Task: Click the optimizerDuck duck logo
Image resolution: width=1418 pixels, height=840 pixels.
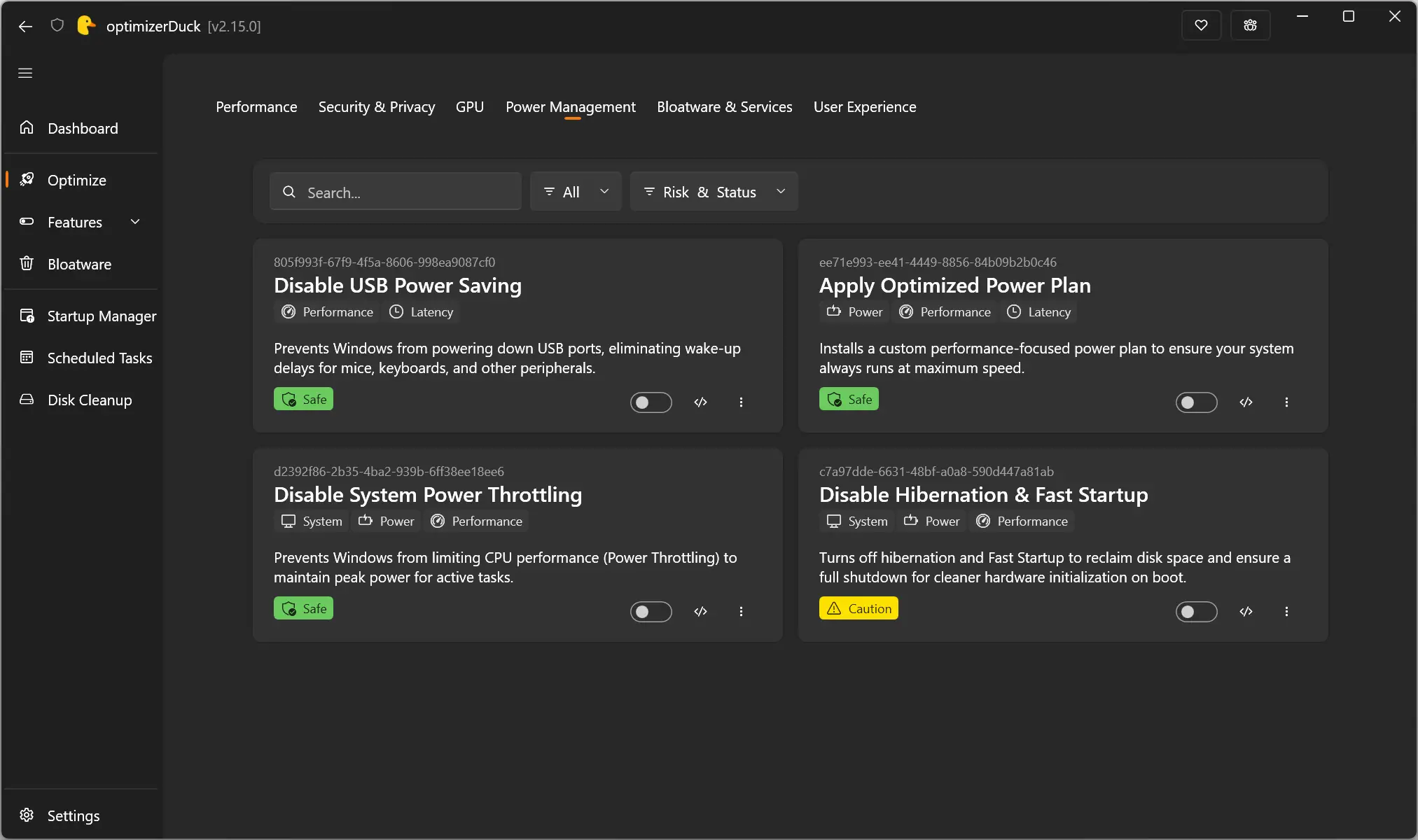Action: [85, 25]
